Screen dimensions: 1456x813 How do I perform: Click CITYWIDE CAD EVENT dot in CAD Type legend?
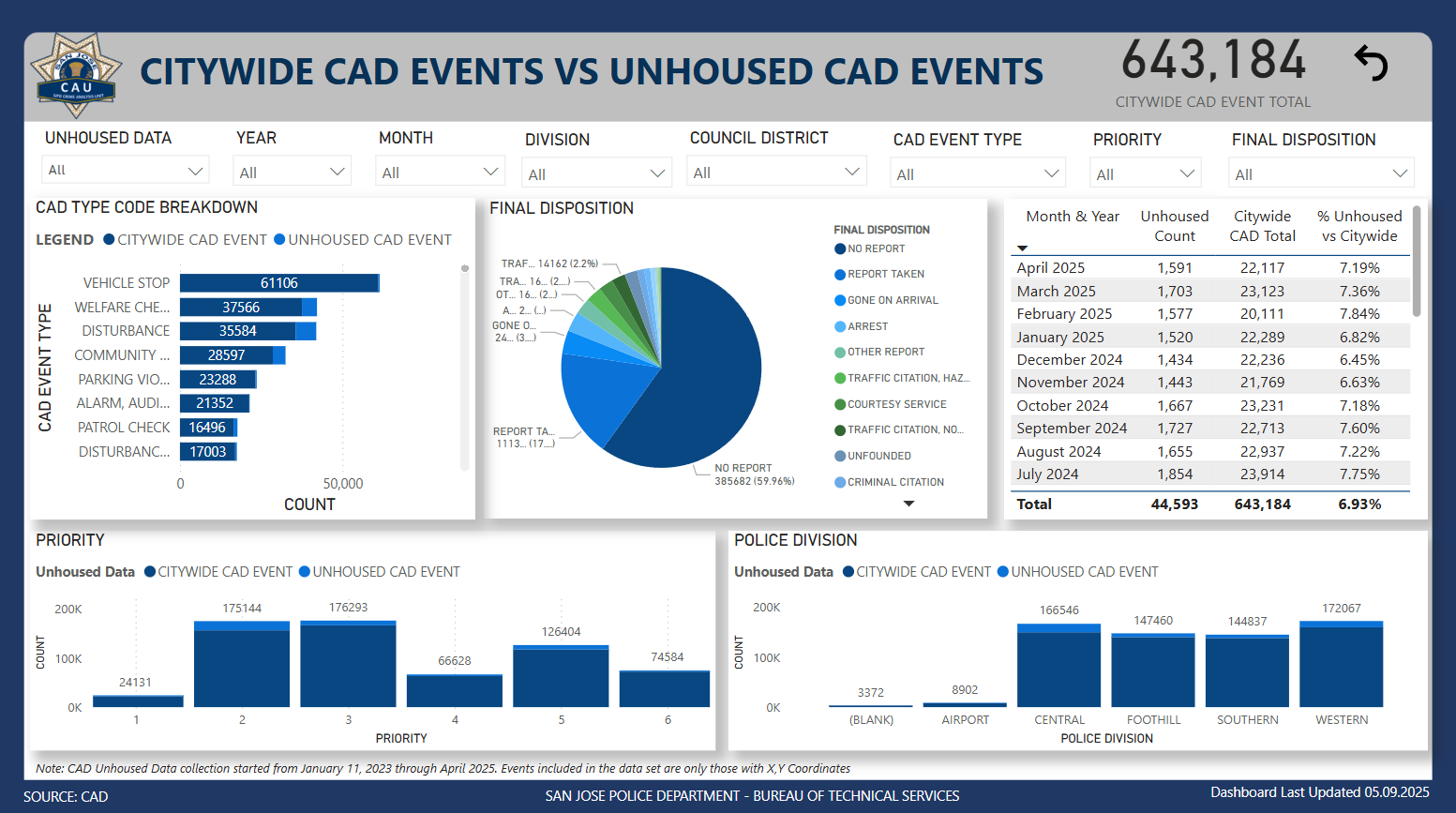pyautogui.click(x=109, y=240)
